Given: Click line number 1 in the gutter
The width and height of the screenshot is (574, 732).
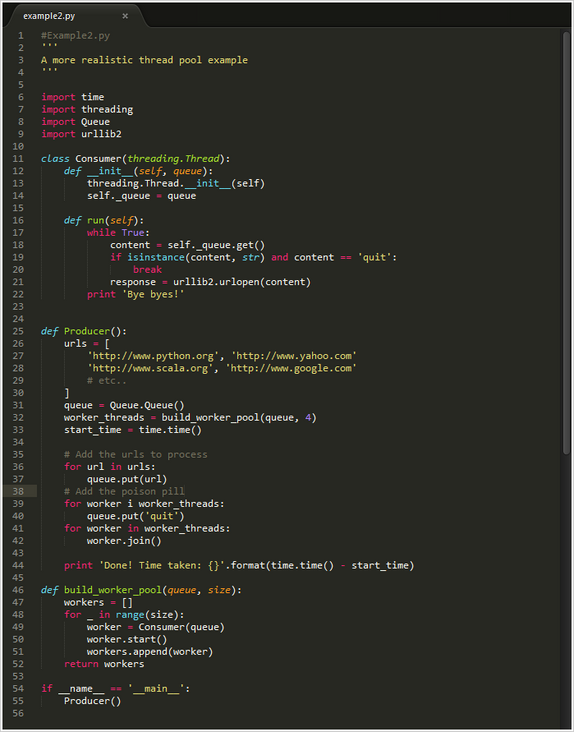Looking at the screenshot, I should (21, 35).
